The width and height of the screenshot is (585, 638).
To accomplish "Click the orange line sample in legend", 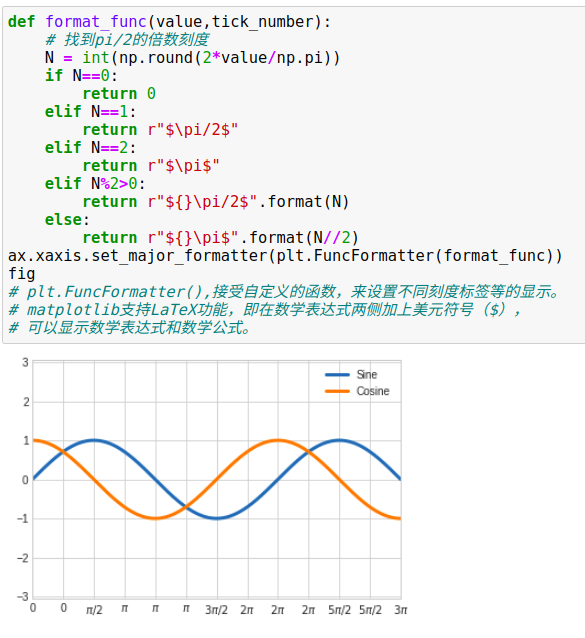I will (337, 391).
